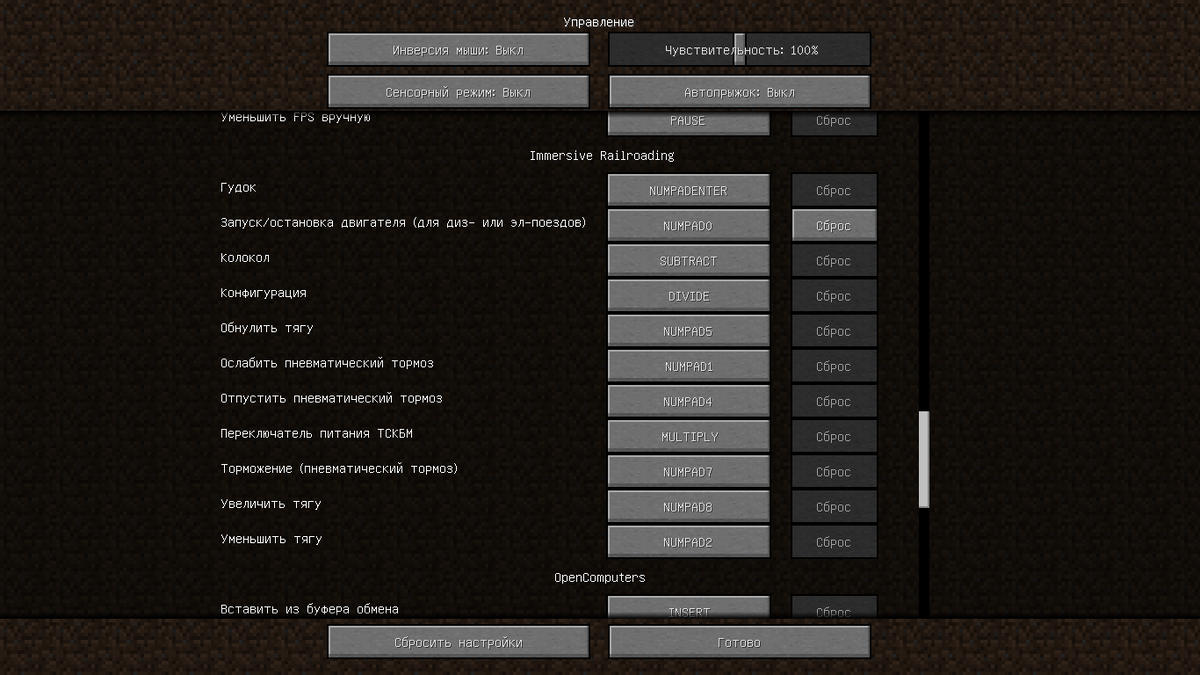The image size is (1200, 675).
Task: Click Отпустить пневматический тормоз label
Action: [331, 399]
